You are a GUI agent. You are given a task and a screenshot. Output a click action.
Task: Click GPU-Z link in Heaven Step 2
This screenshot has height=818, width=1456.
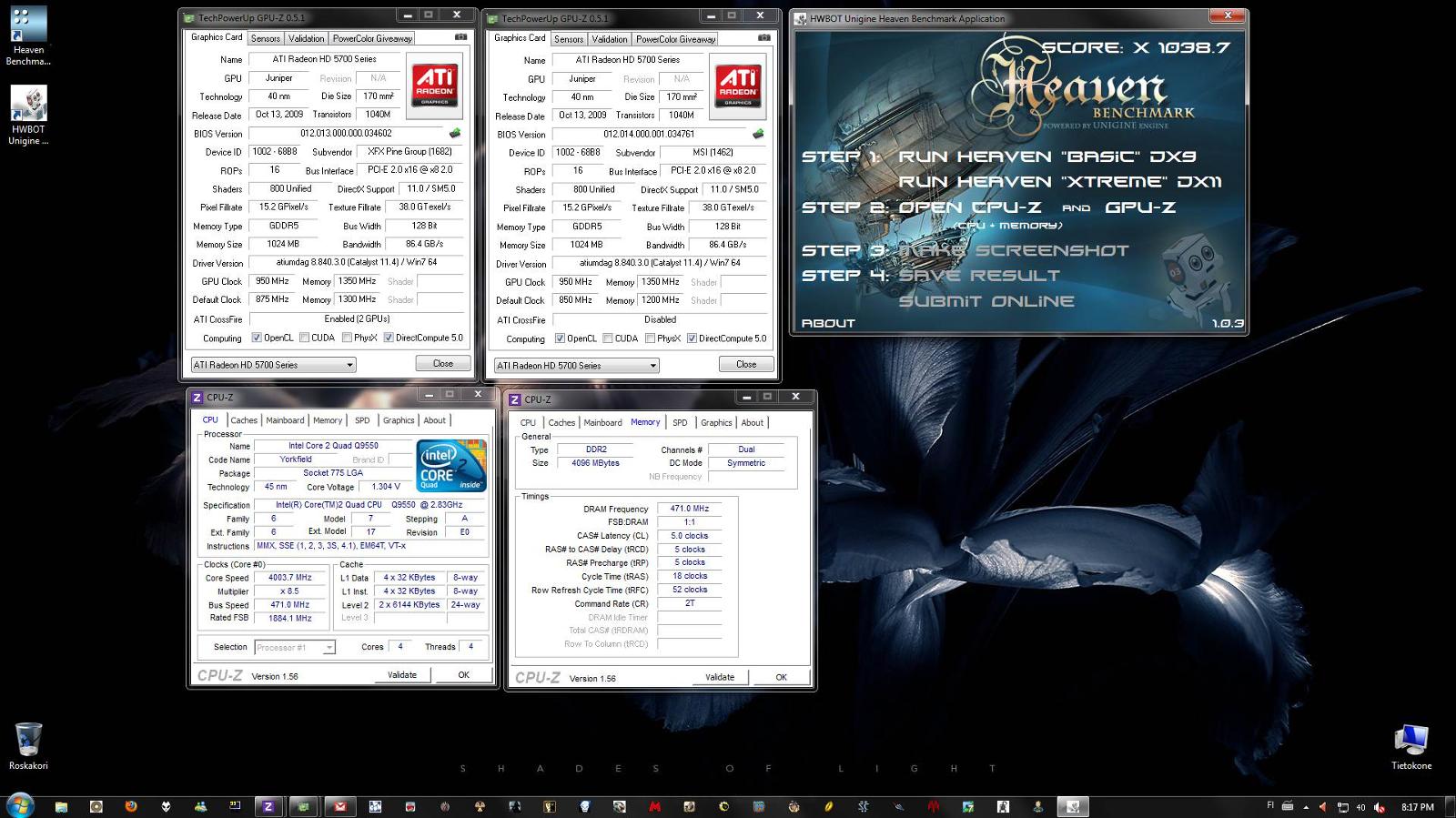[1140, 207]
